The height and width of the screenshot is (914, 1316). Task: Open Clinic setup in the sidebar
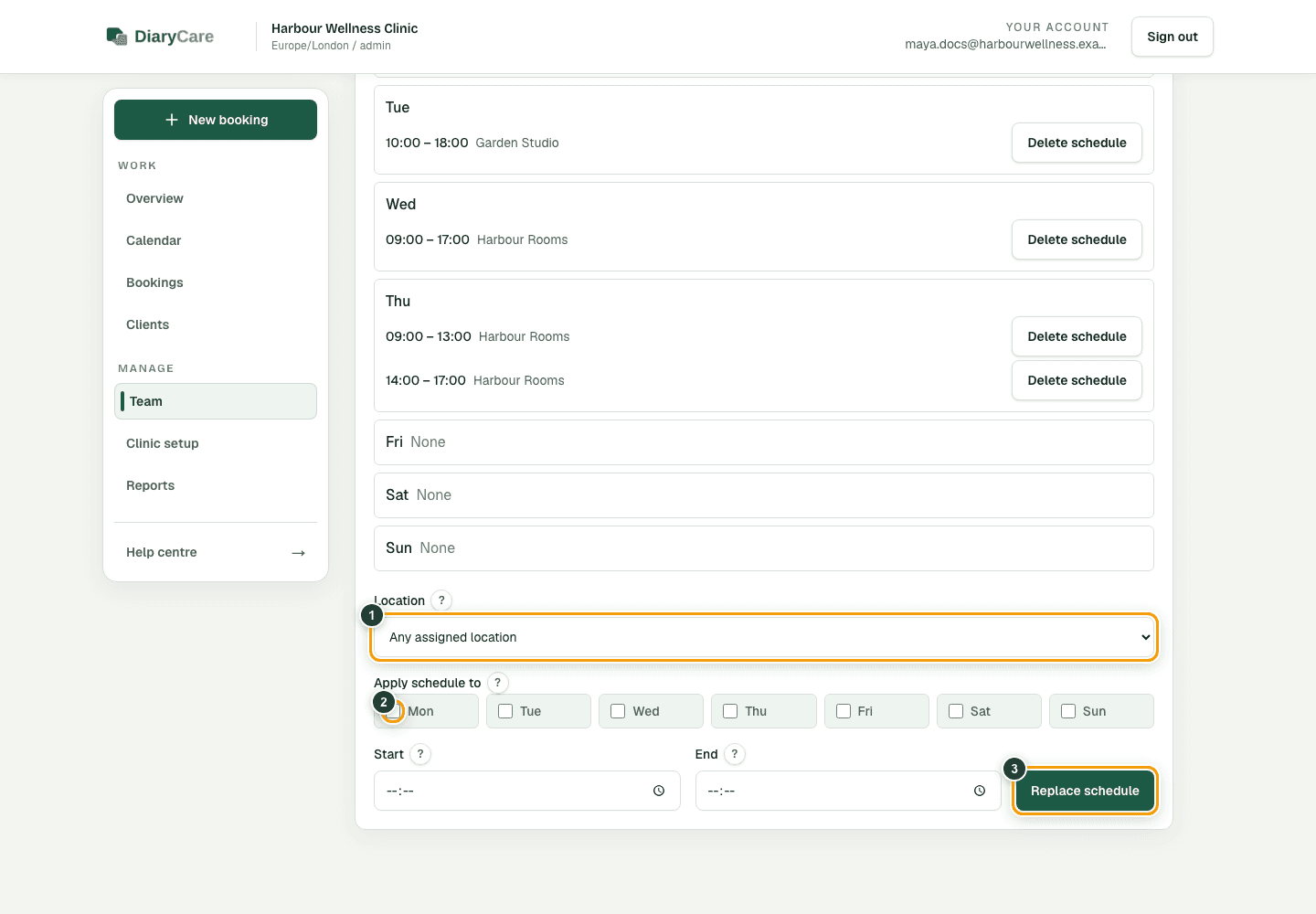pos(216,443)
